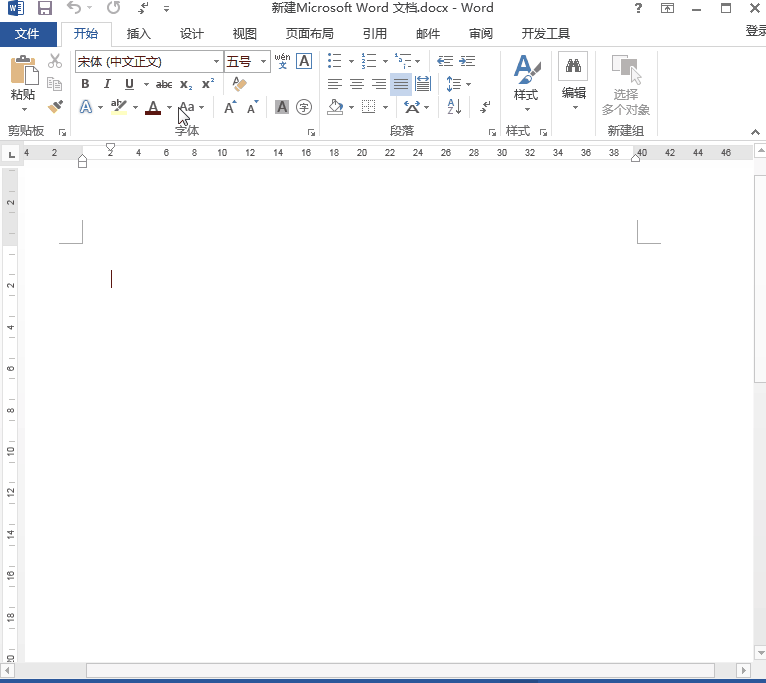Click the 文件 file button
Image resolution: width=766 pixels, height=683 pixels.
coord(27,33)
